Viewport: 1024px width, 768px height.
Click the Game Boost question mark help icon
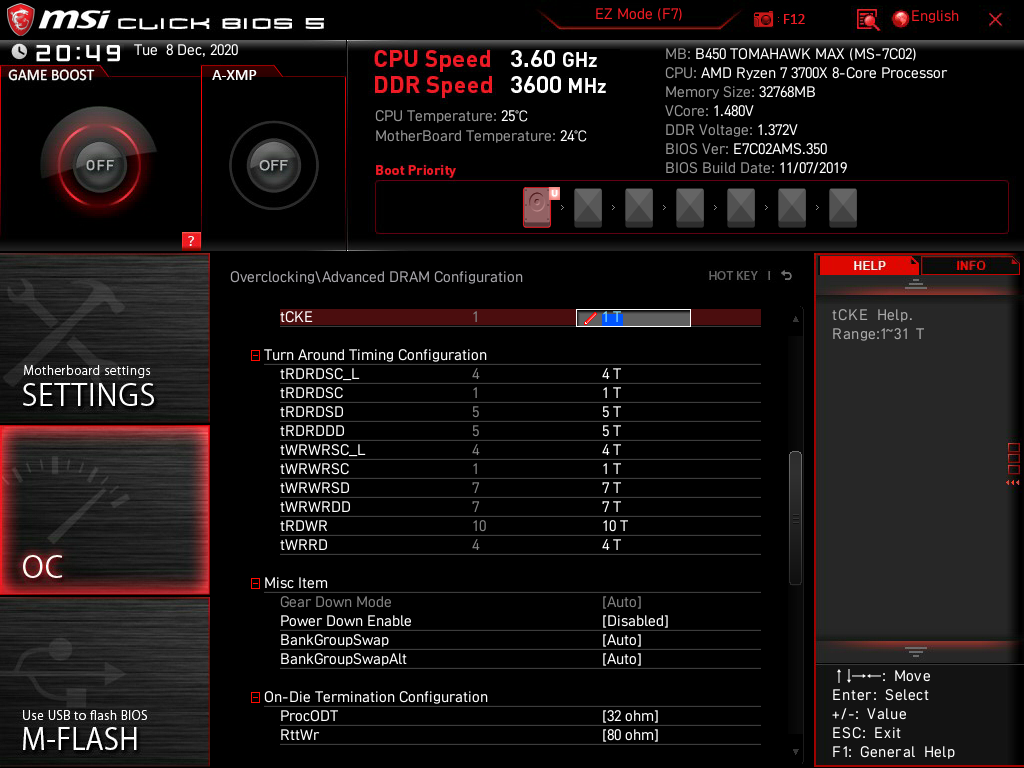(x=191, y=240)
